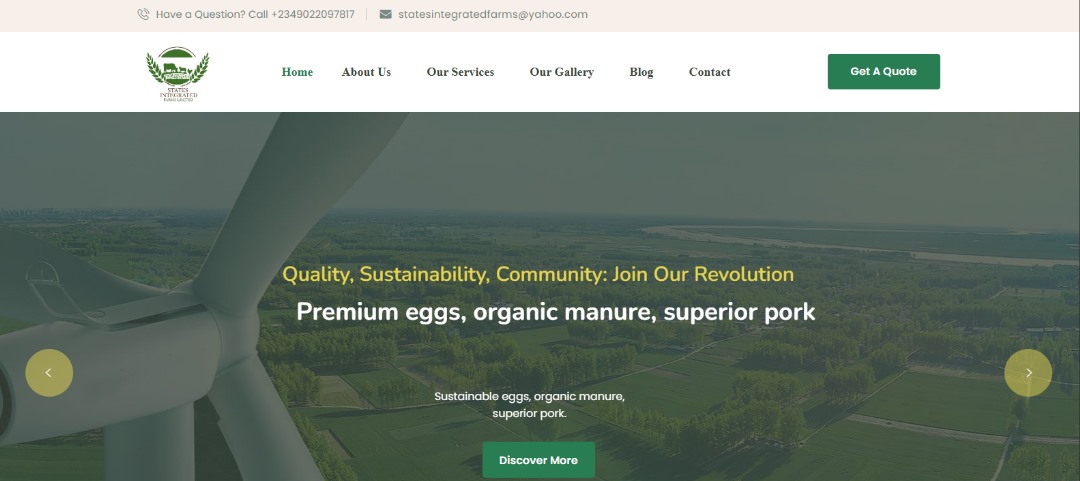Click the 'Premium eggs, organic manure' headline
The width and height of the screenshot is (1080, 481).
point(556,312)
